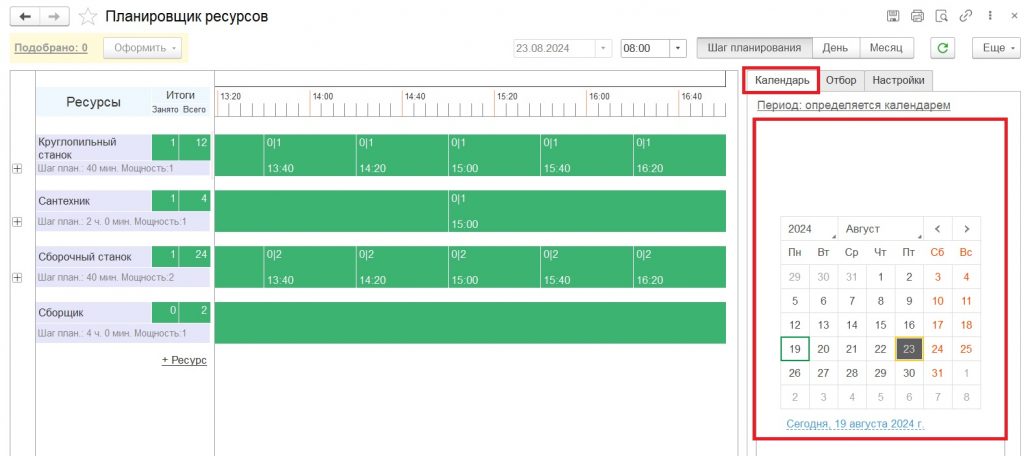Refresh planner with green arrow button
The width and height of the screenshot is (1024, 456).
point(942,48)
